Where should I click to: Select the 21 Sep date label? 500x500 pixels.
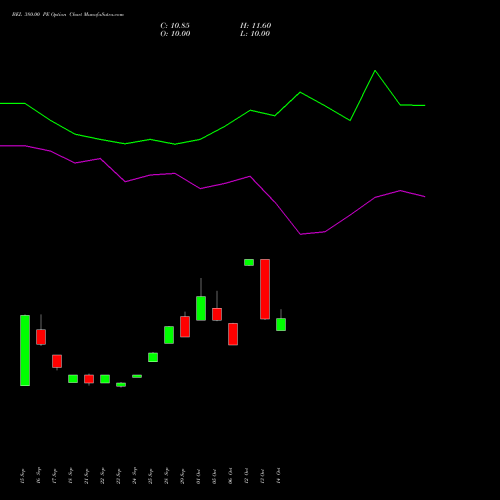[x=86, y=476]
